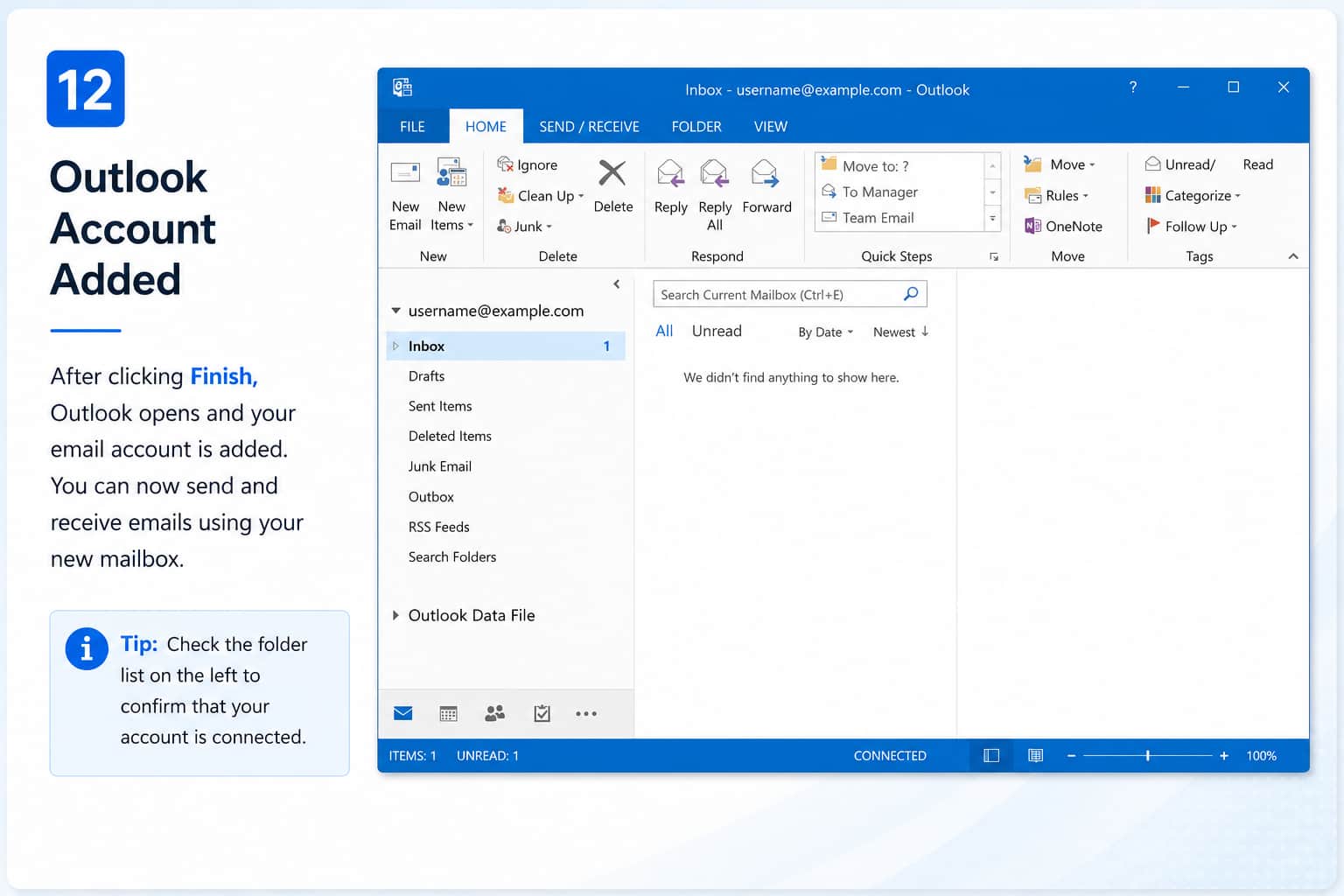
Task: Open more navigation options (three dots)
Action: coord(586,714)
